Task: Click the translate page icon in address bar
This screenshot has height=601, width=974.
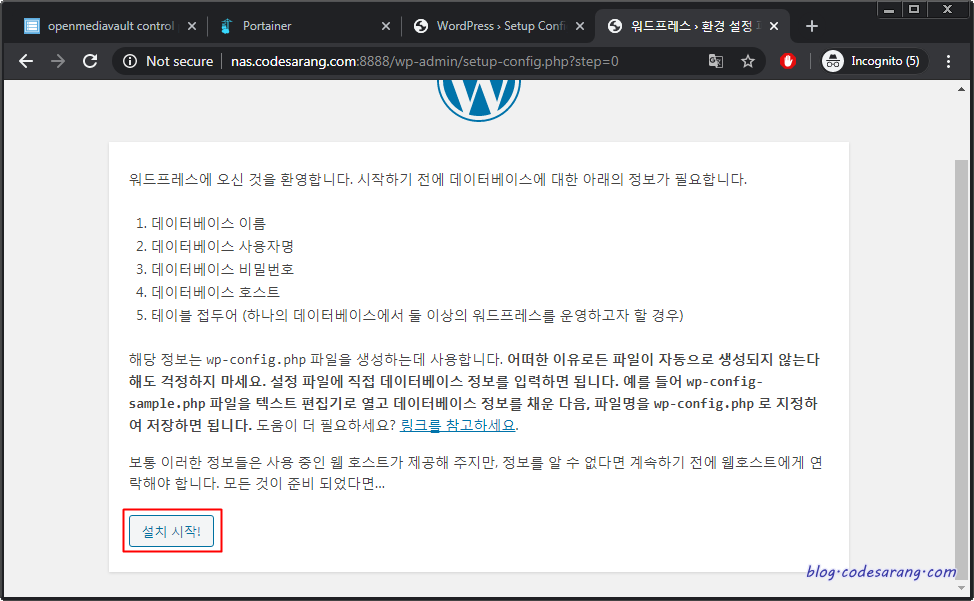Action: tap(716, 61)
